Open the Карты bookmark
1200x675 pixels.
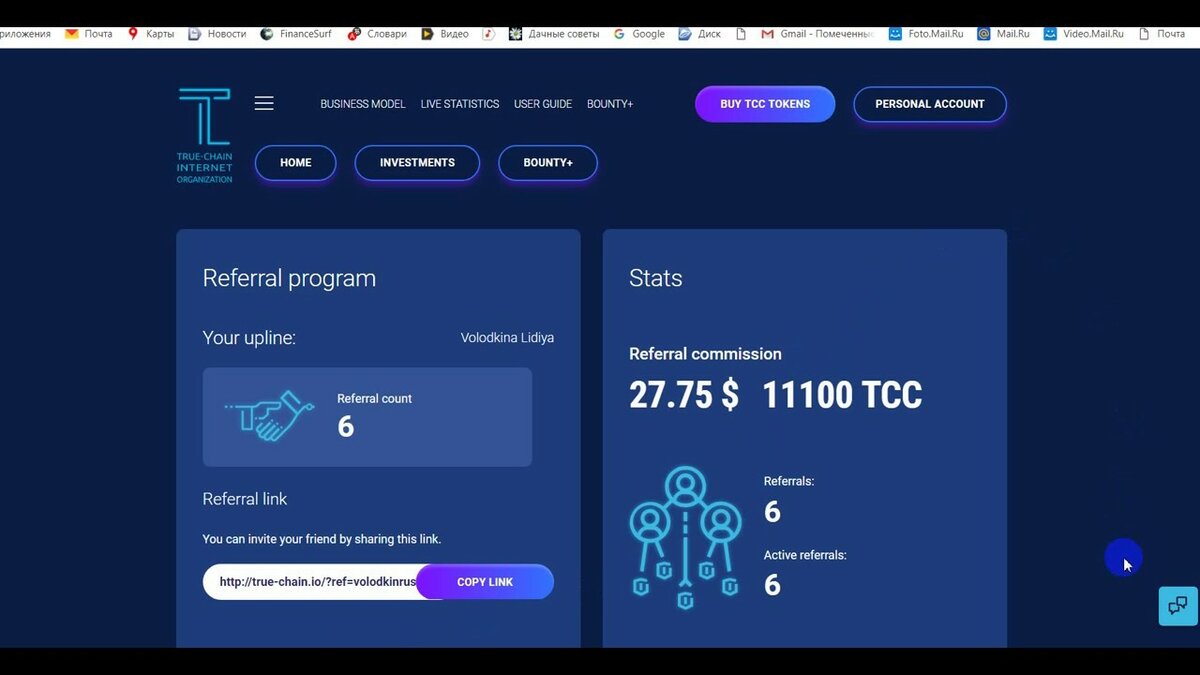(150, 33)
